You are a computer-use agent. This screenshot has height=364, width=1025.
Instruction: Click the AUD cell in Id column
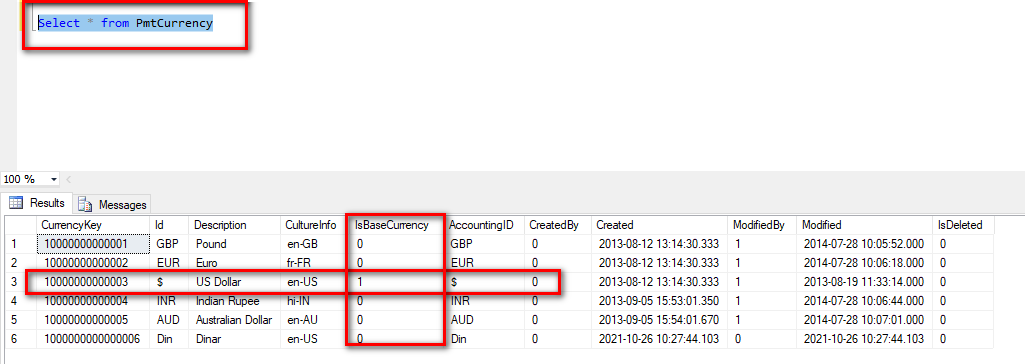pyautogui.click(x=169, y=320)
